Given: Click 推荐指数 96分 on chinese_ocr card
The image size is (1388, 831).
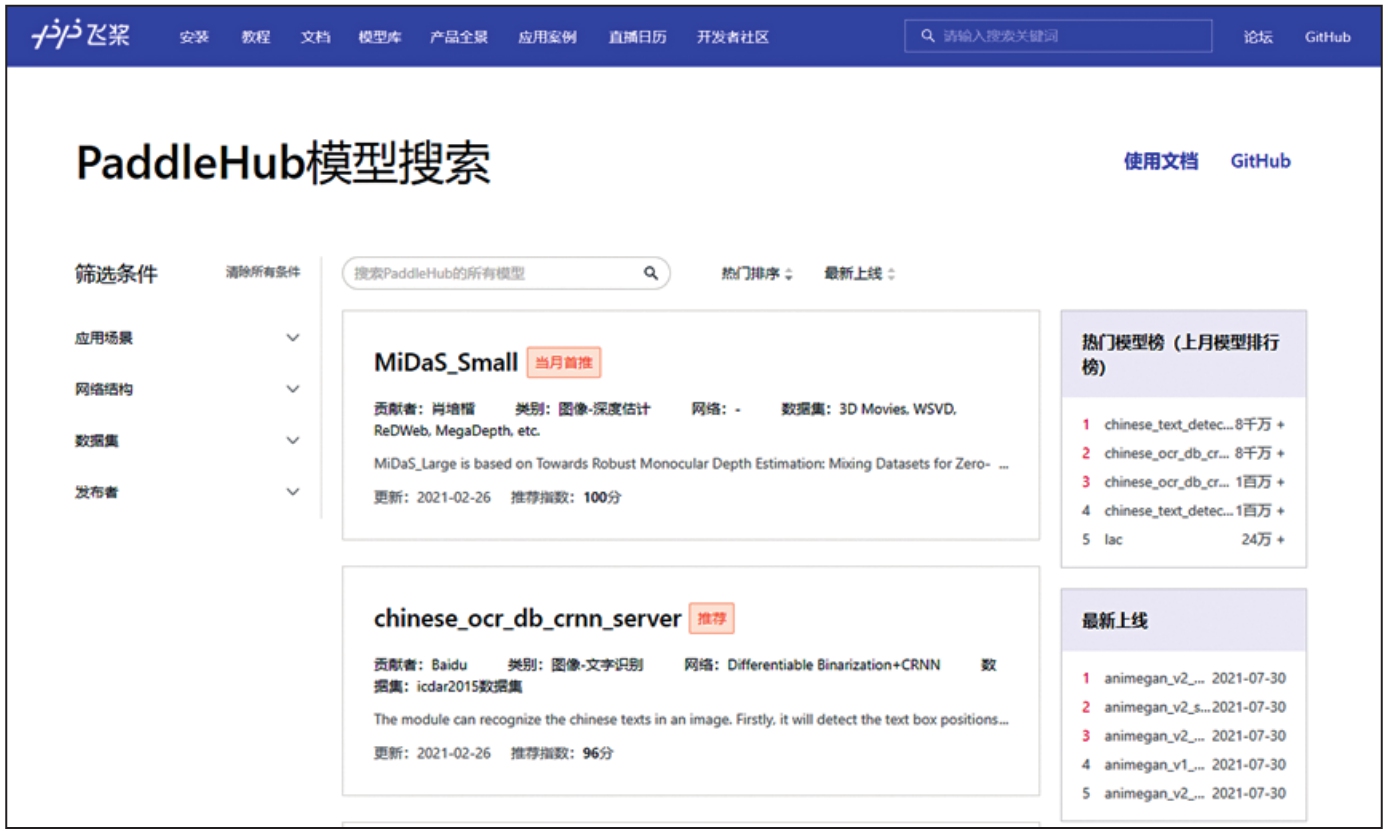Looking at the screenshot, I should click(x=562, y=753).
